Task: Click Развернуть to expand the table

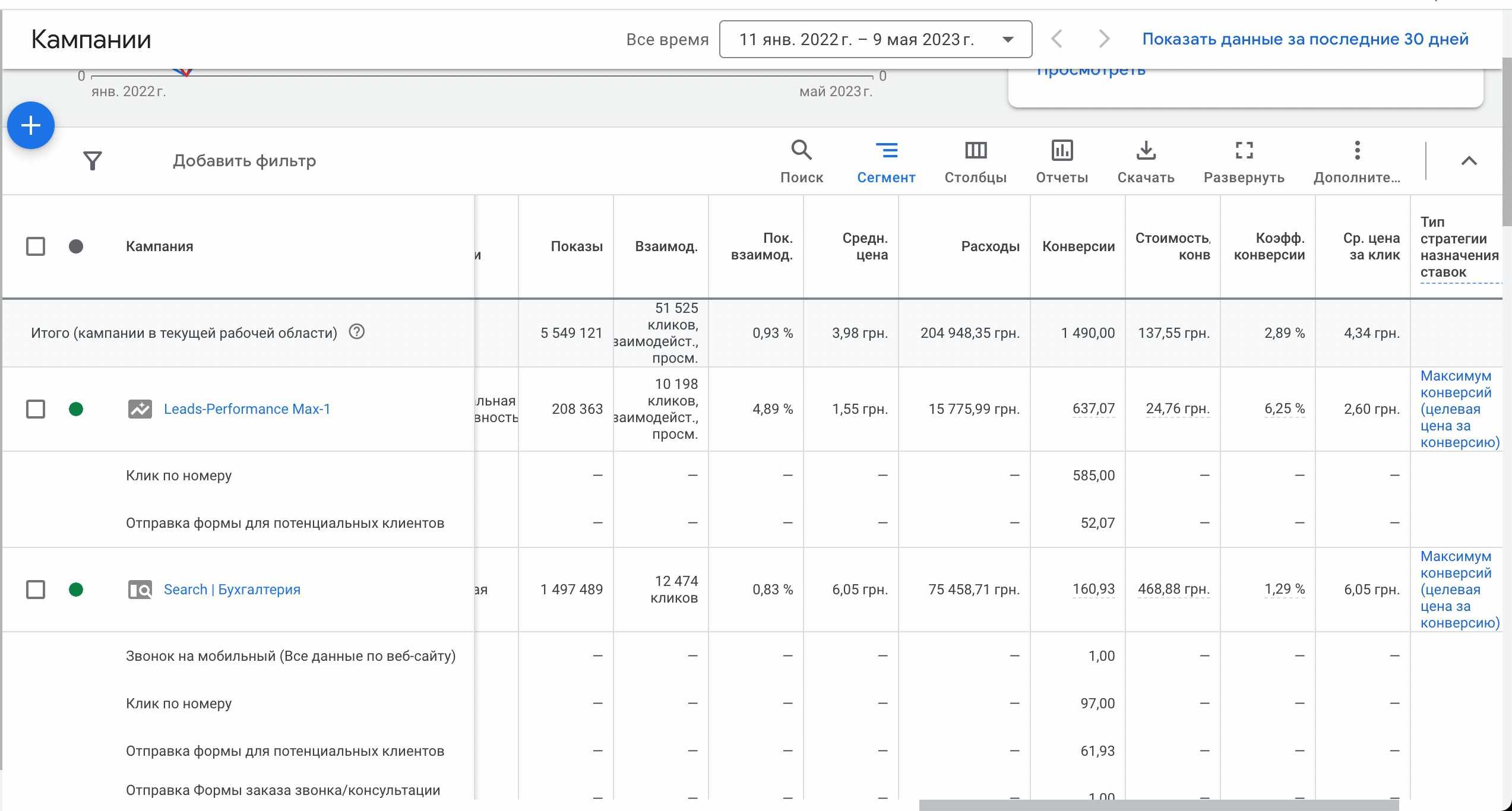Action: [1244, 161]
